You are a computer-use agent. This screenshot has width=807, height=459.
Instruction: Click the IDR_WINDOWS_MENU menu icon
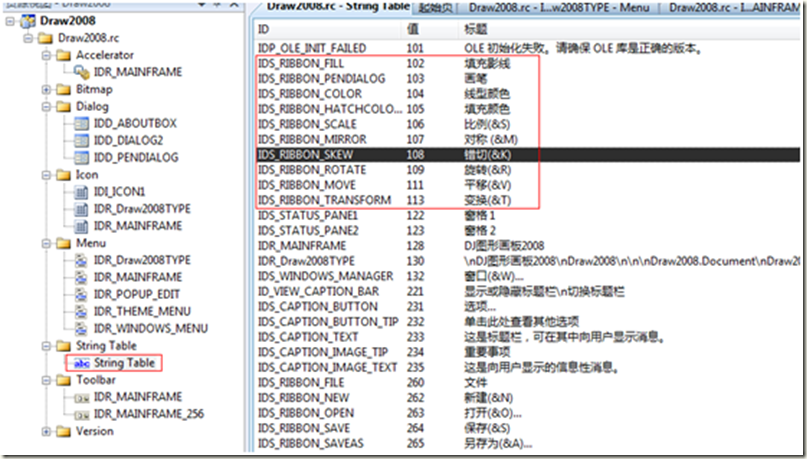[x=81, y=328]
